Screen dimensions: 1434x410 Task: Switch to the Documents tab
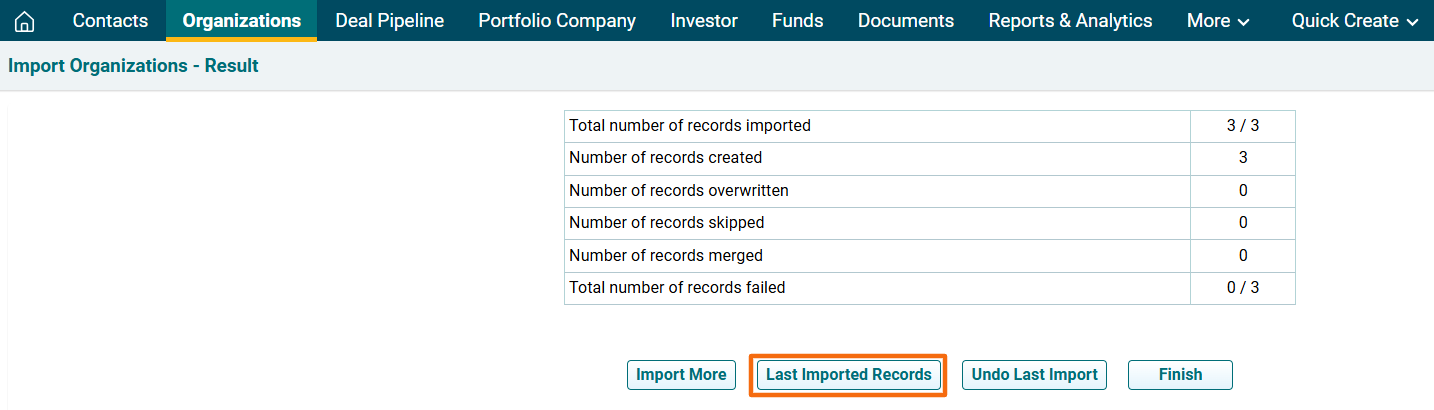pyautogui.click(x=905, y=21)
